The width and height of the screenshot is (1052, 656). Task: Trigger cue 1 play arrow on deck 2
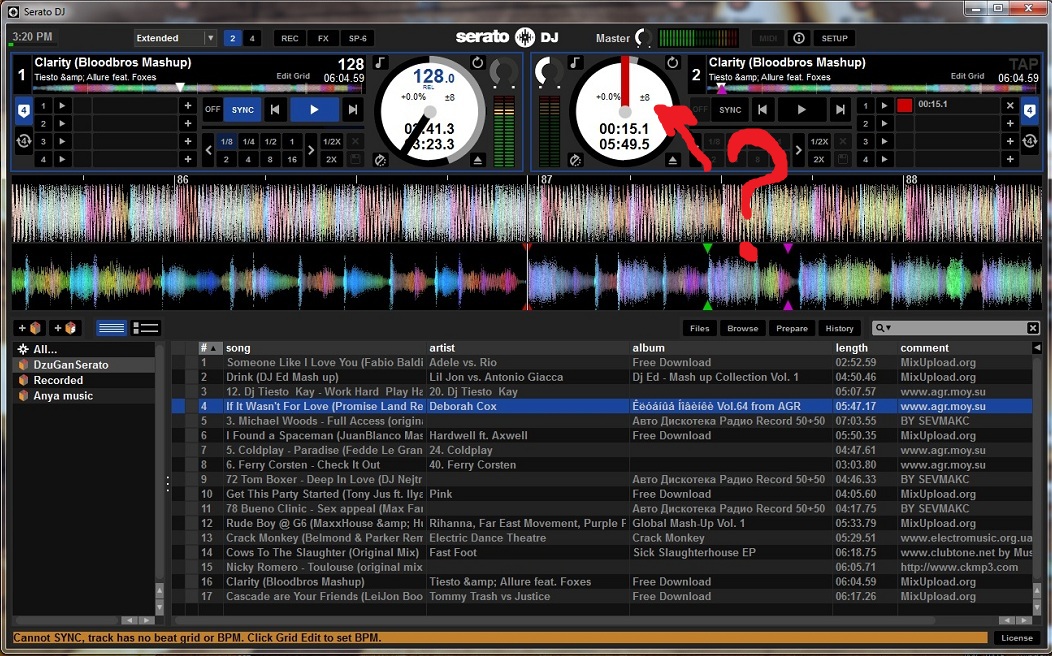click(884, 105)
